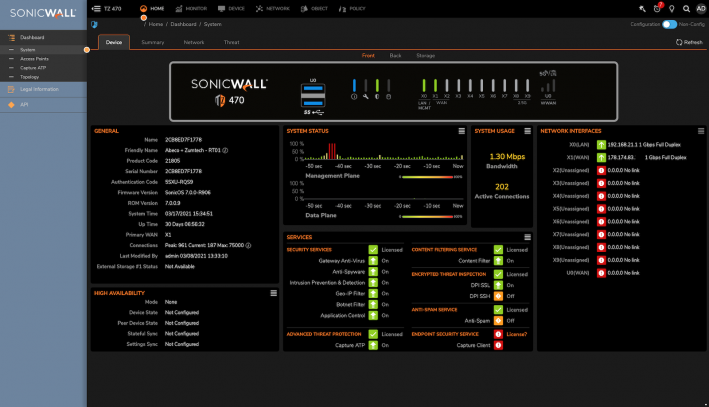Click X2 (Unassigned) red no-link icon
The image size is (709, 407).
point(601,170)
